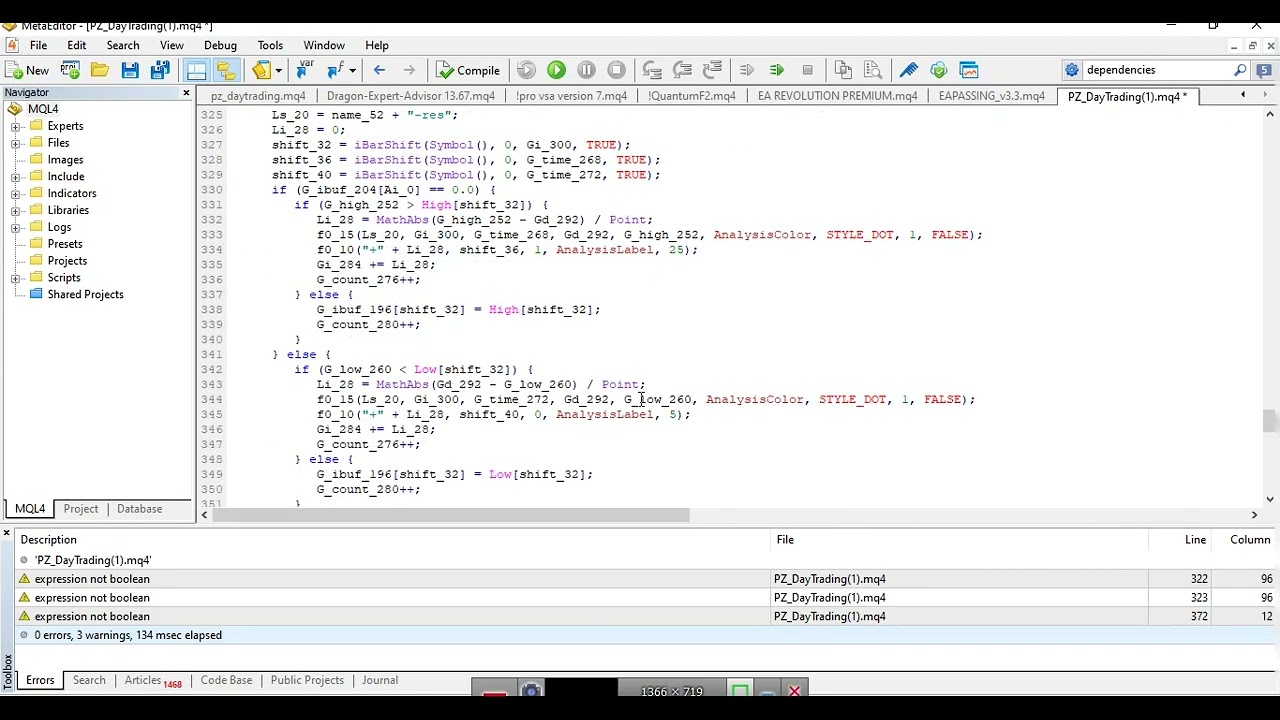Screen dimensions: 1280x720
Task: Select MQL4 root in Navigator tree
Action: coord(43,109)
